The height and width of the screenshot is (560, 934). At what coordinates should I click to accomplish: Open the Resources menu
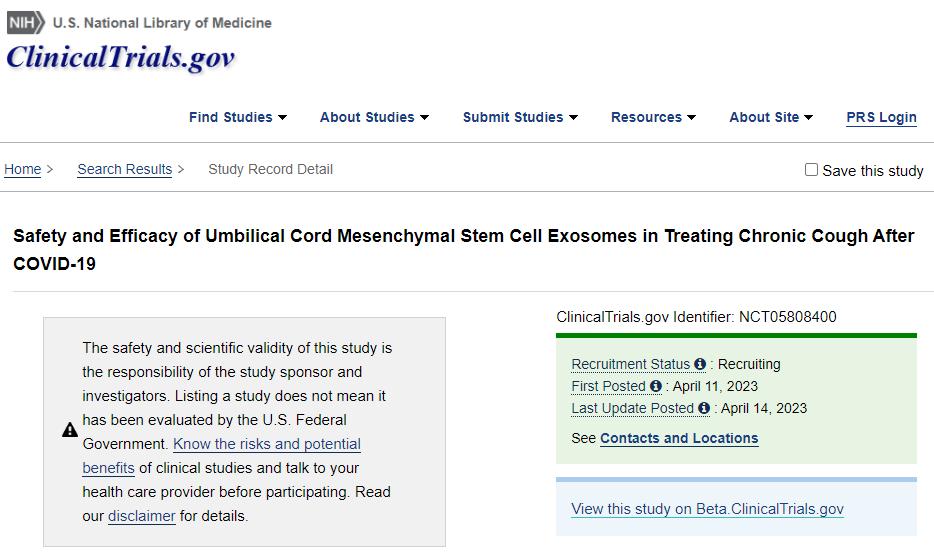coord(653,117)
